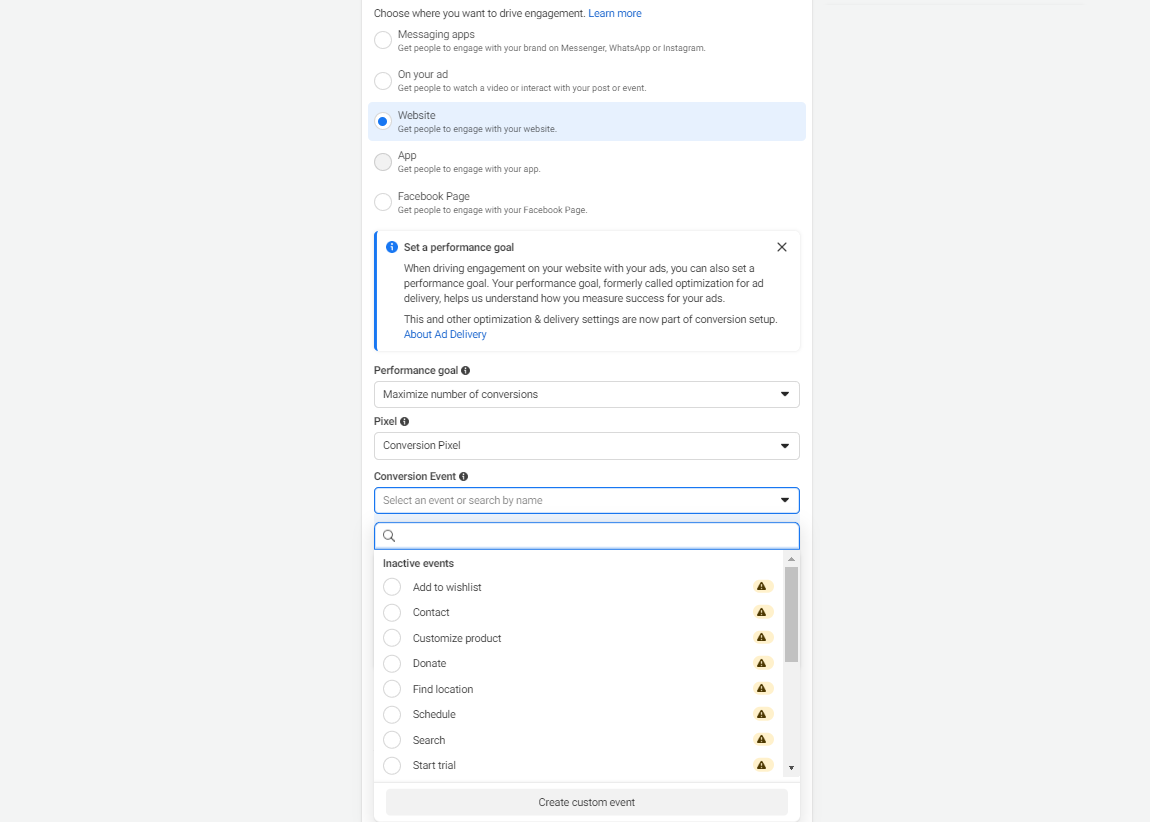The height and width of the screenshot is (822, 1150).
Task: Click the event list scroll-down arrow
Action: [791, 768]
